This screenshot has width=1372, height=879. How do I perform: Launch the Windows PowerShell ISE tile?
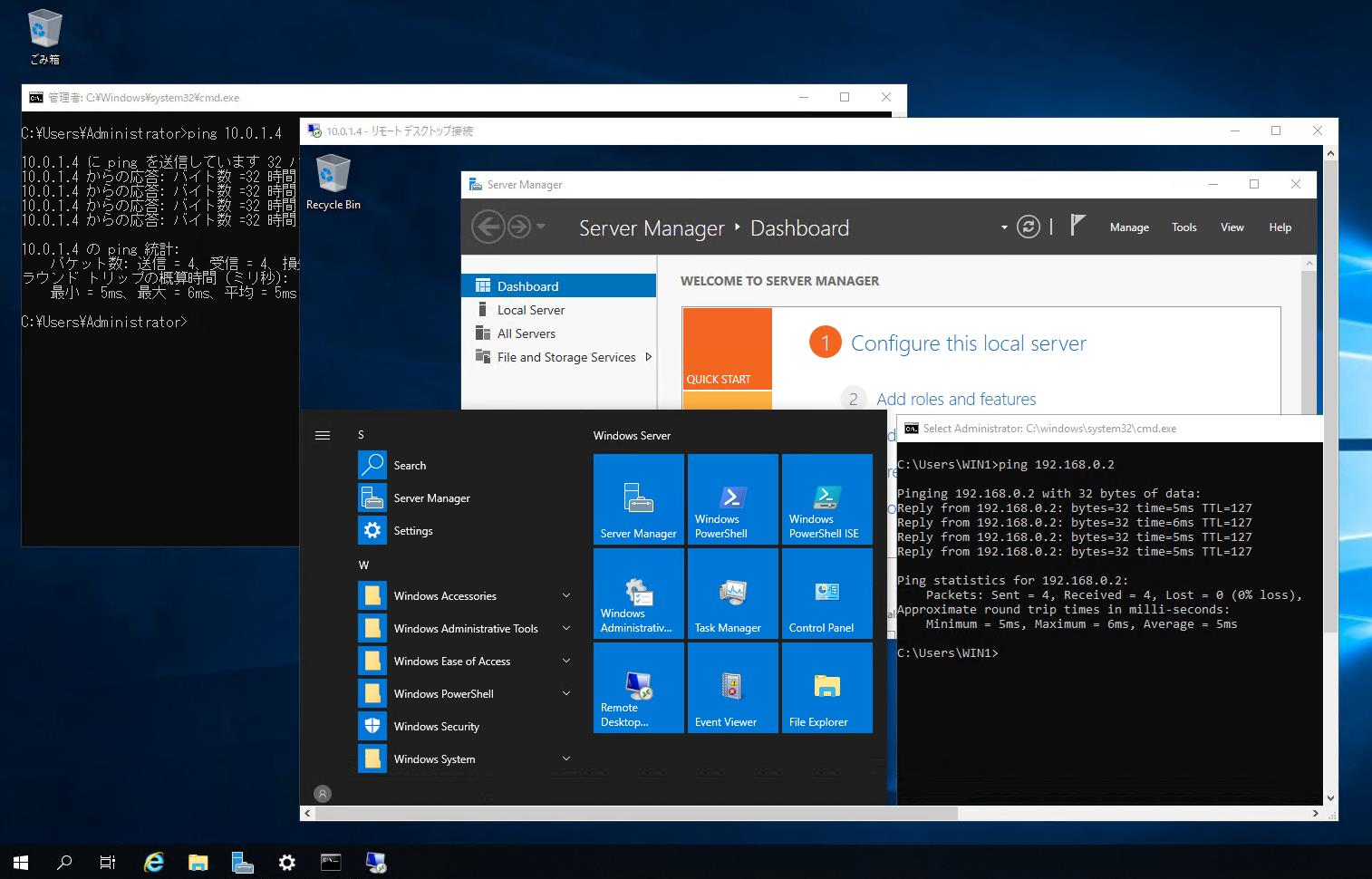tap(827, 499)
